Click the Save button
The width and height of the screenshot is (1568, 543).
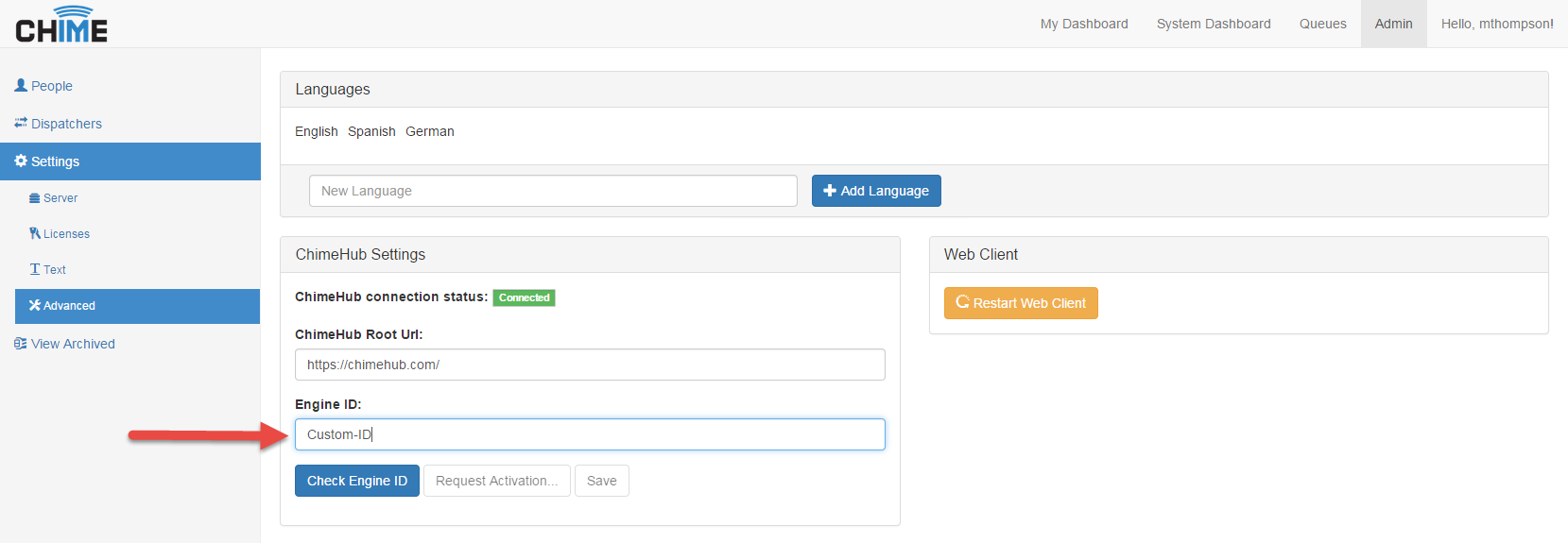(x=602, y=481)
